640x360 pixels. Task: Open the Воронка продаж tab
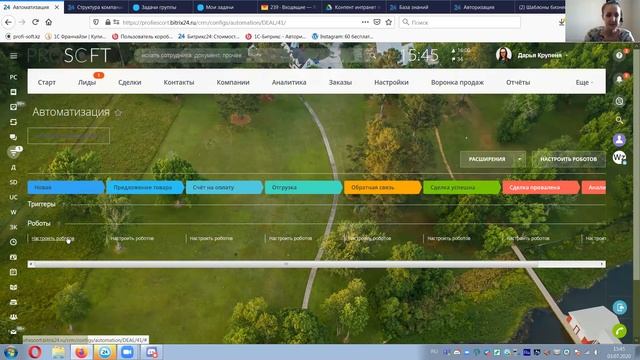(x=457, y=82)
